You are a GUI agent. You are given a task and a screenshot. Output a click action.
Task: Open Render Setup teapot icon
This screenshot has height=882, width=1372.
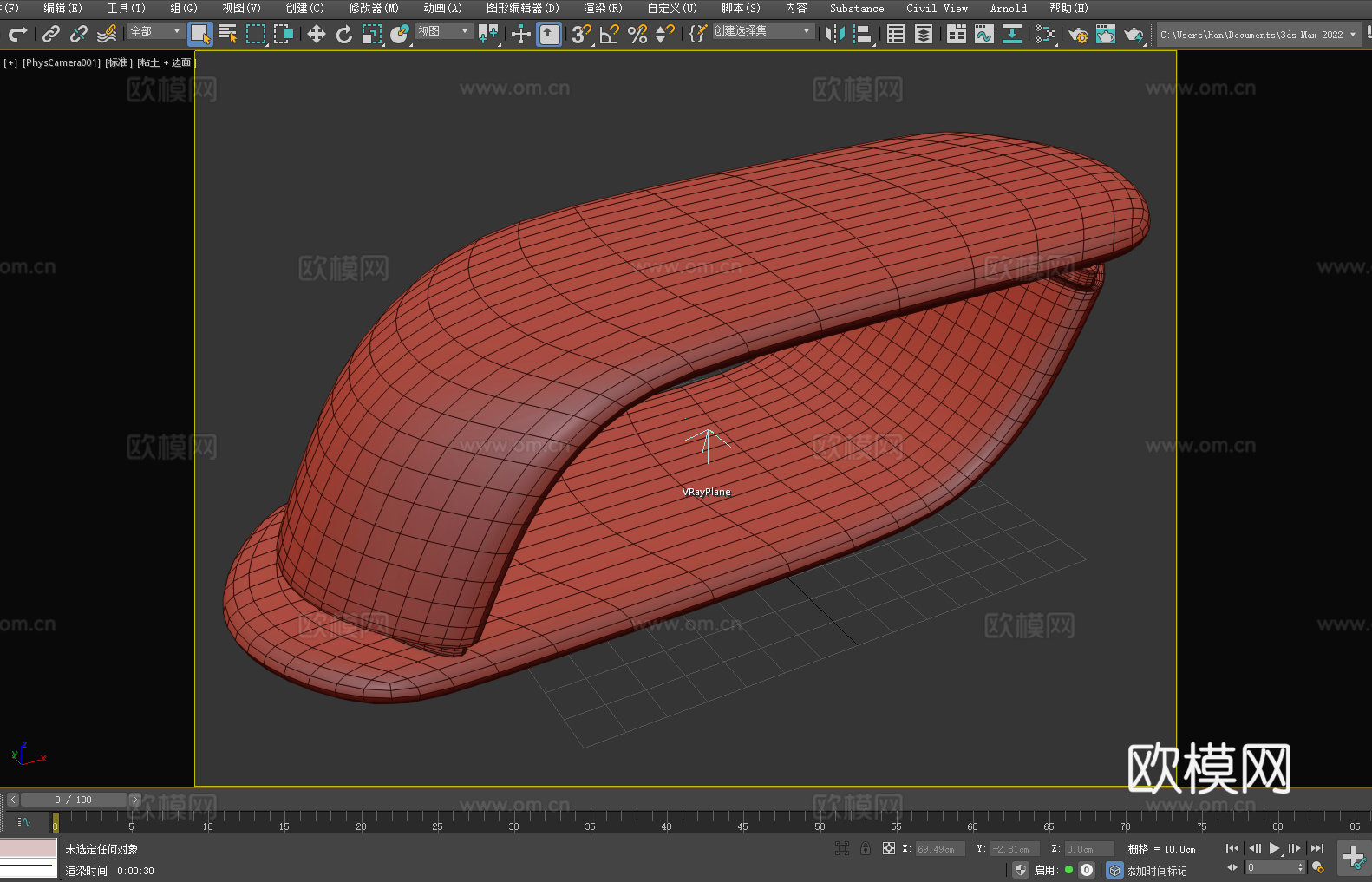pos(1077,34)
